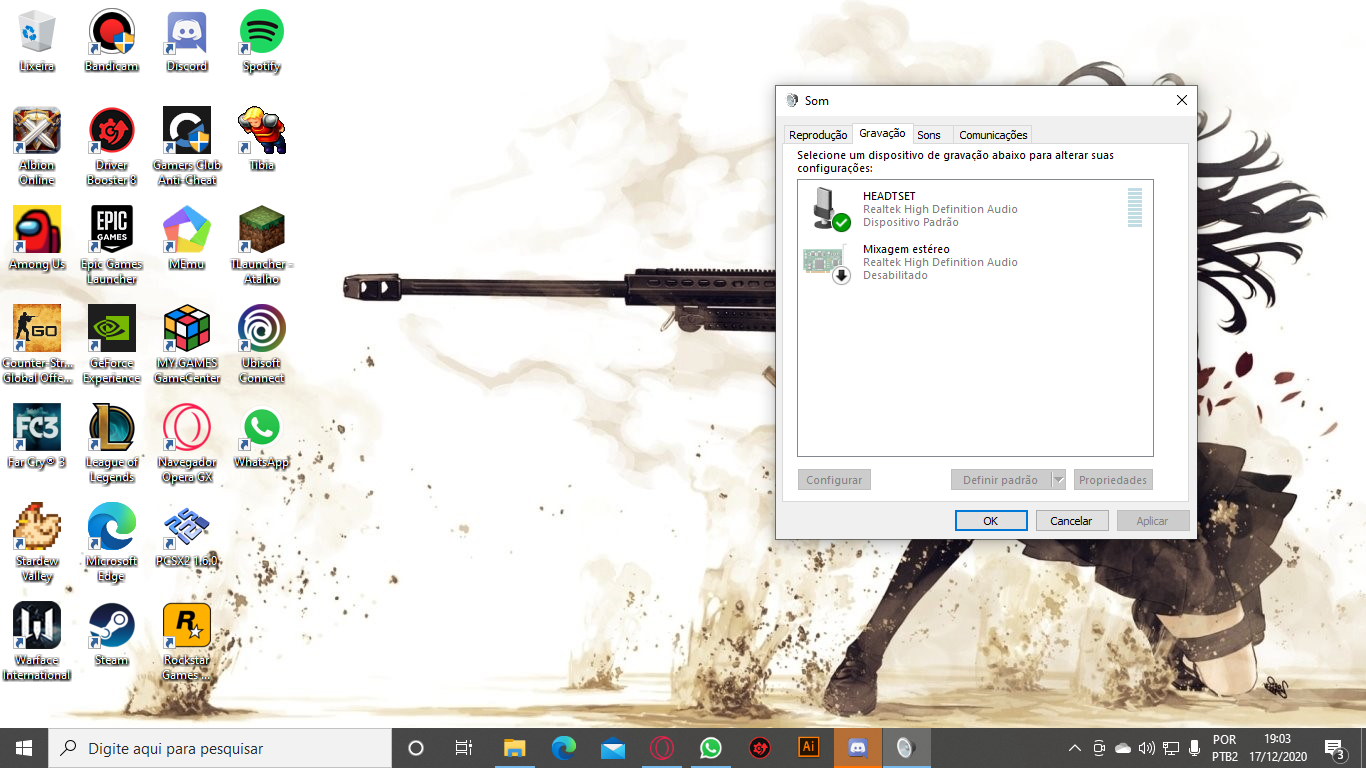
Task: Open Ubisoft Connect shortcut
Action: pyautogui.click(x=262, y=344)
